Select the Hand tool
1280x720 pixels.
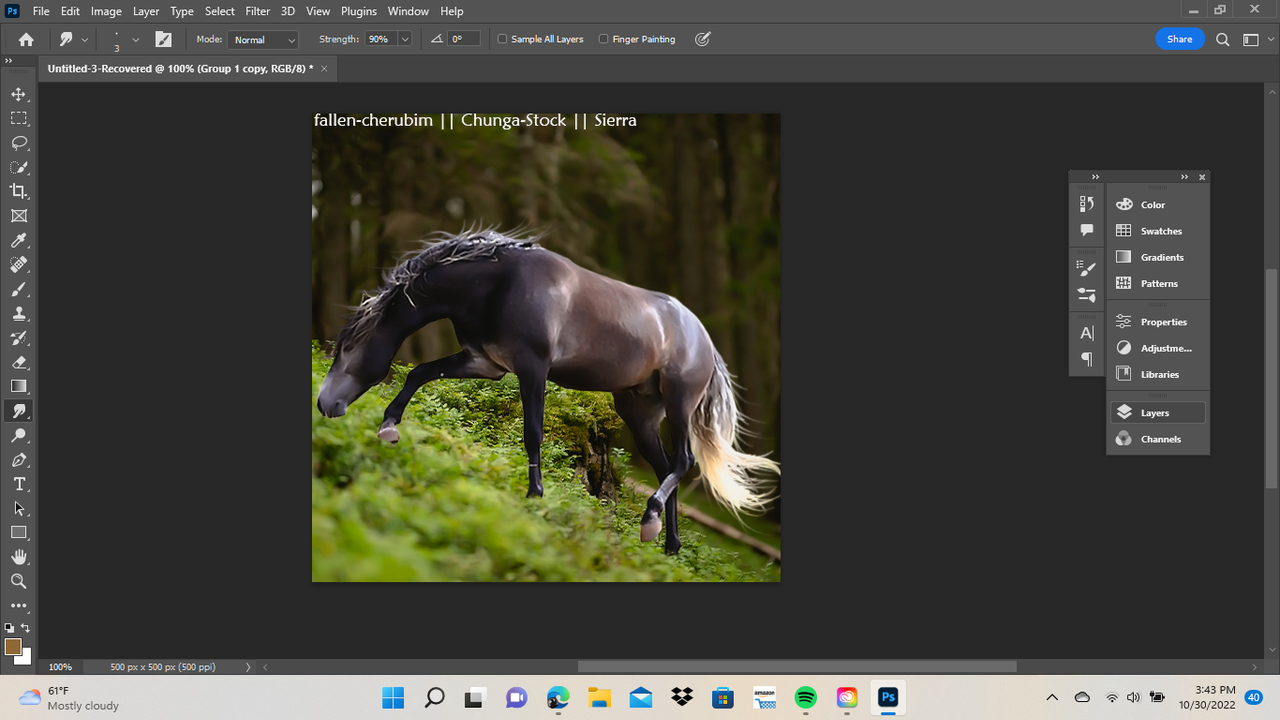(19, 557)
